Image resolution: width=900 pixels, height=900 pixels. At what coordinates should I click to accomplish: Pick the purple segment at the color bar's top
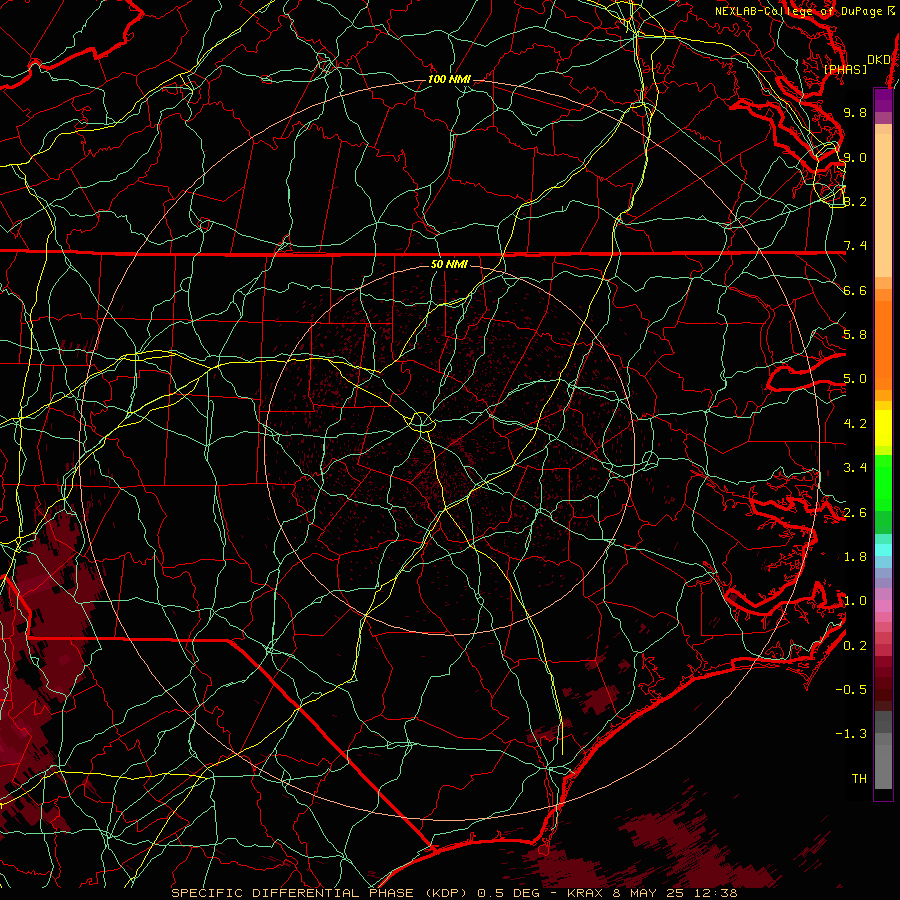pos(883,100)
